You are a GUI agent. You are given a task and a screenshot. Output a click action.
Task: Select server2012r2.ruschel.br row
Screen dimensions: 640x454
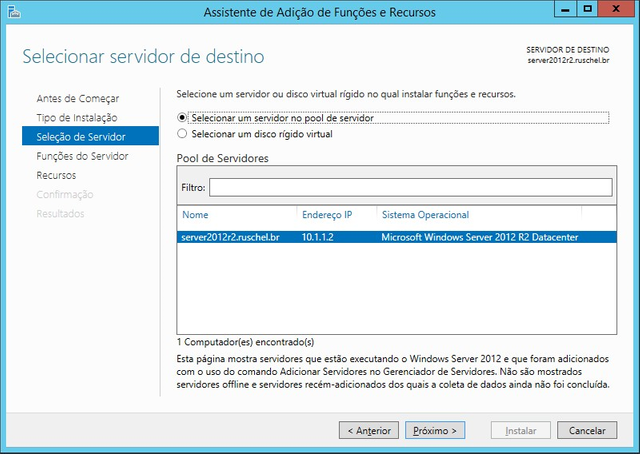click(397, 237)
